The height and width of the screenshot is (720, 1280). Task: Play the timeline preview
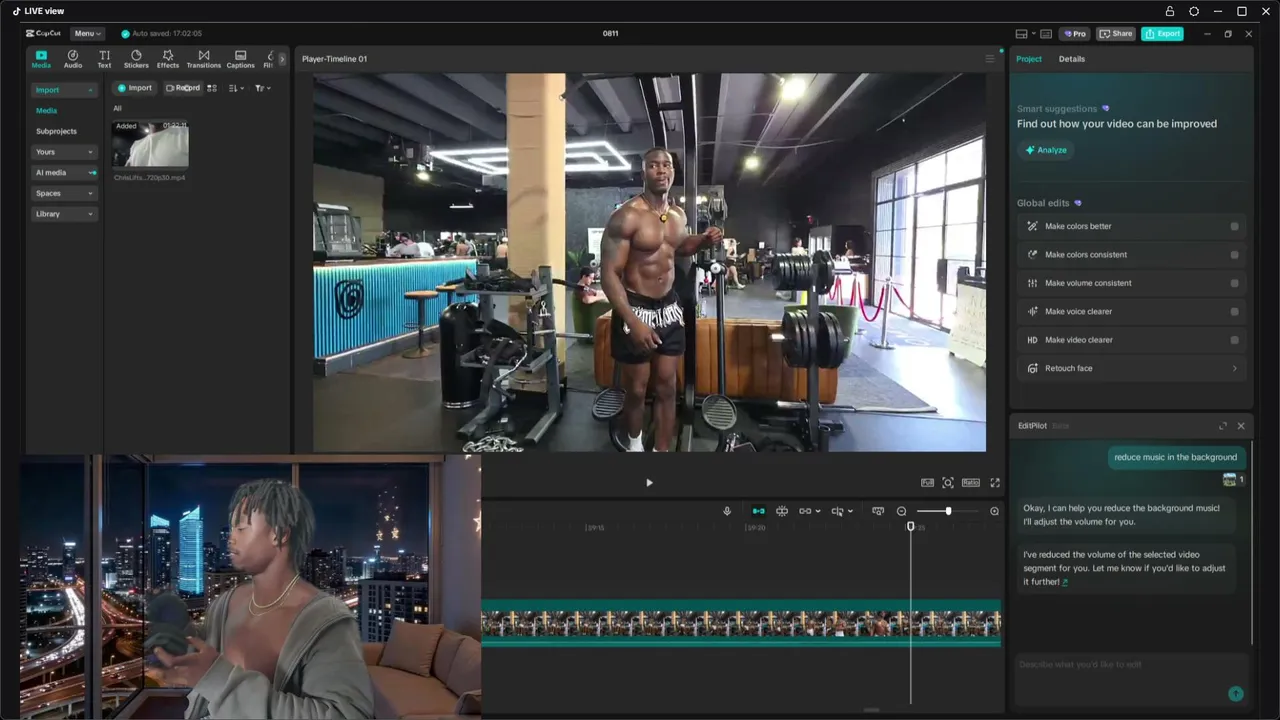(649, 483)
